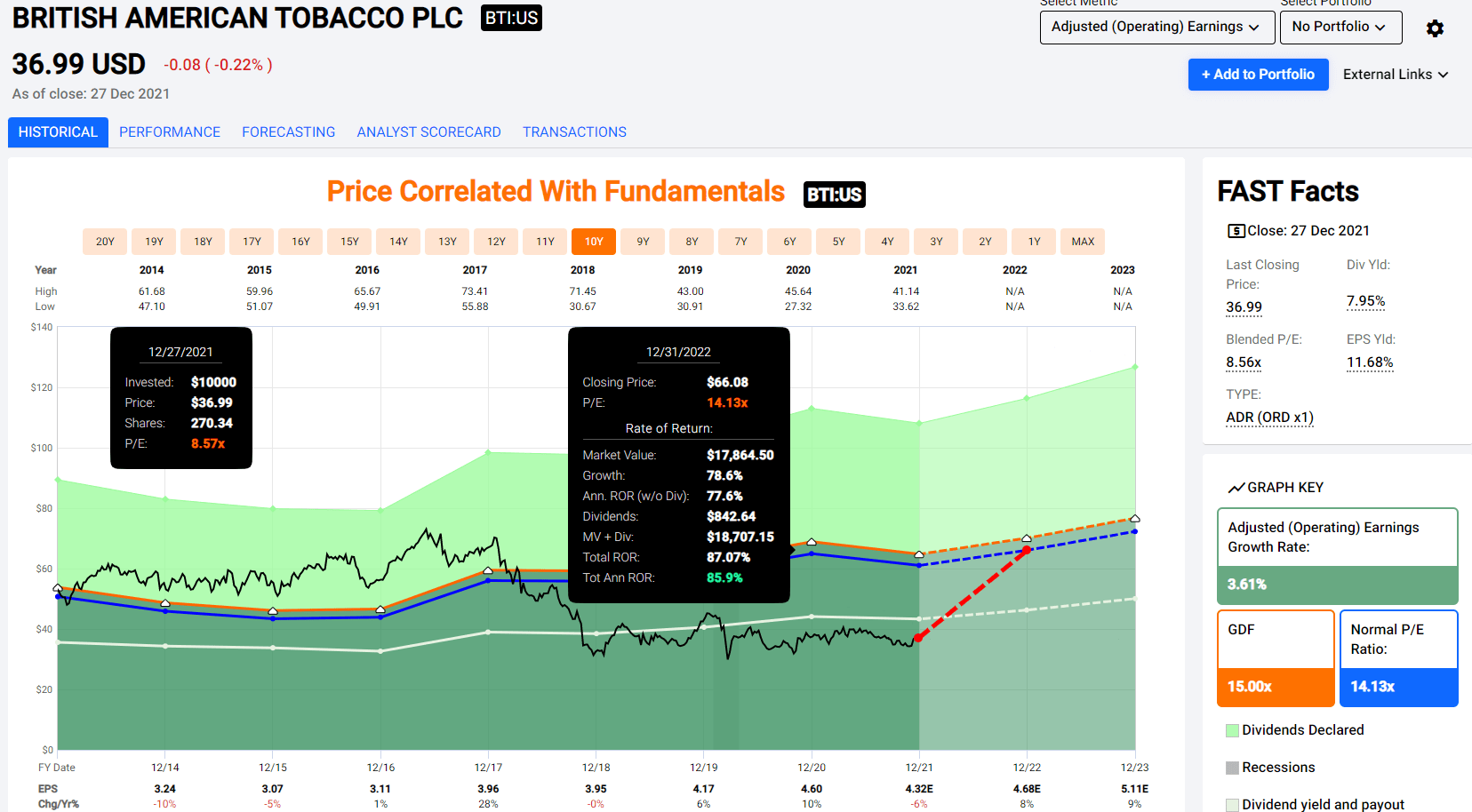The image size is (1472, 812).
Task: Toggle the Dividends Declared legend swatch
Action: tap(1232, 730)
